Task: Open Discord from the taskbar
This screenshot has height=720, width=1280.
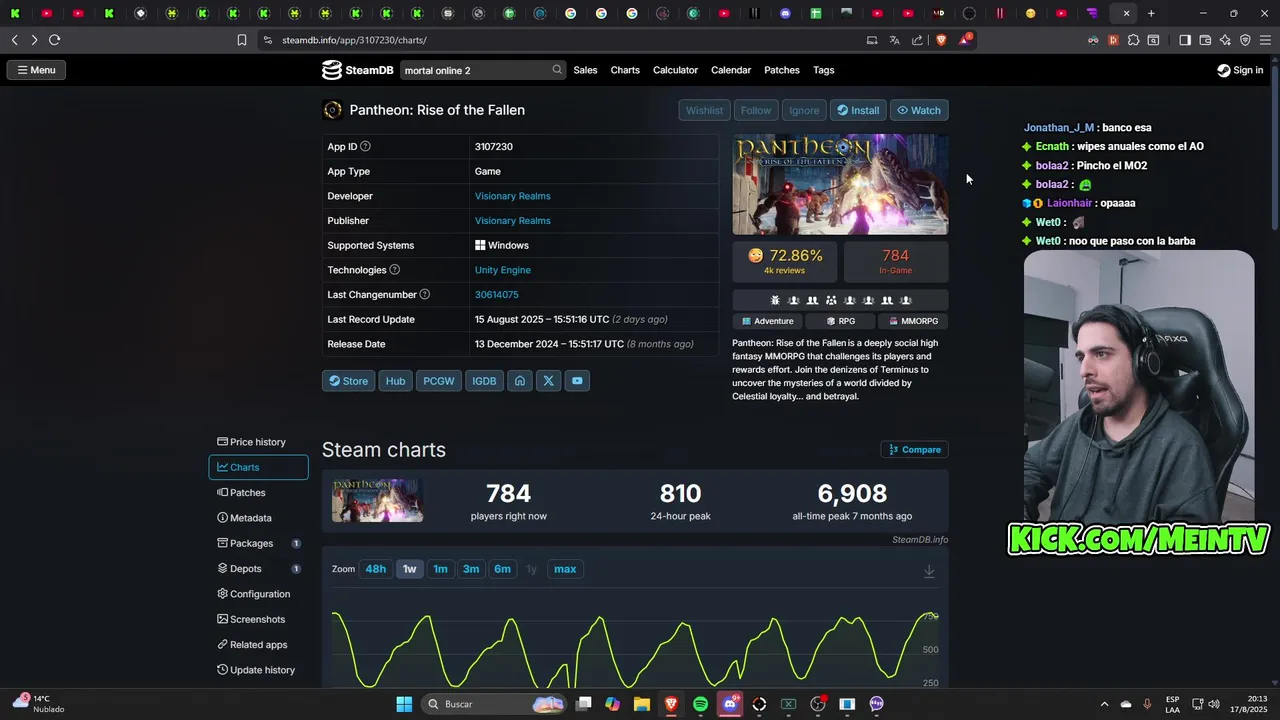Action: tap(730, 704)
